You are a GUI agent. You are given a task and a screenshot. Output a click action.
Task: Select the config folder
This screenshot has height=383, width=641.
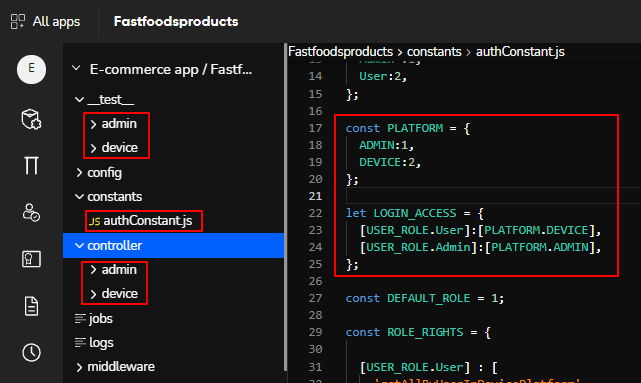(x=104, y=172)
